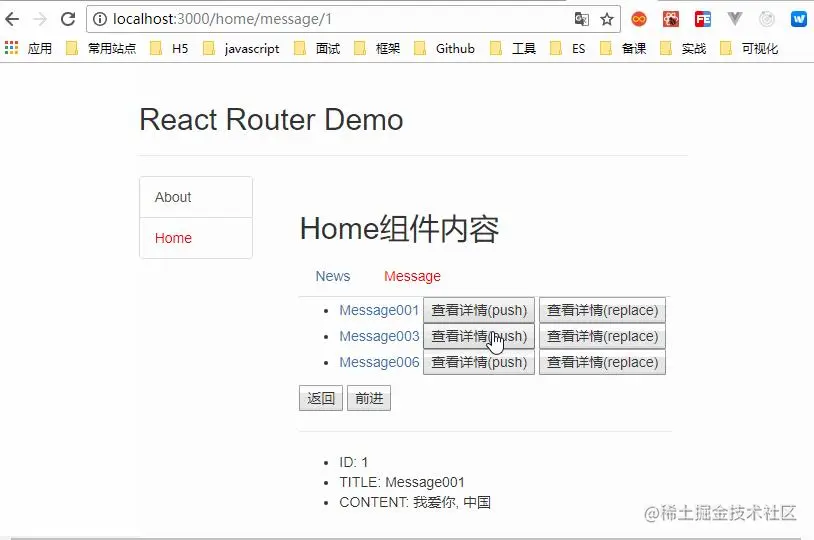
Task: Switch to the Message tab
Action: click(412, 276)
